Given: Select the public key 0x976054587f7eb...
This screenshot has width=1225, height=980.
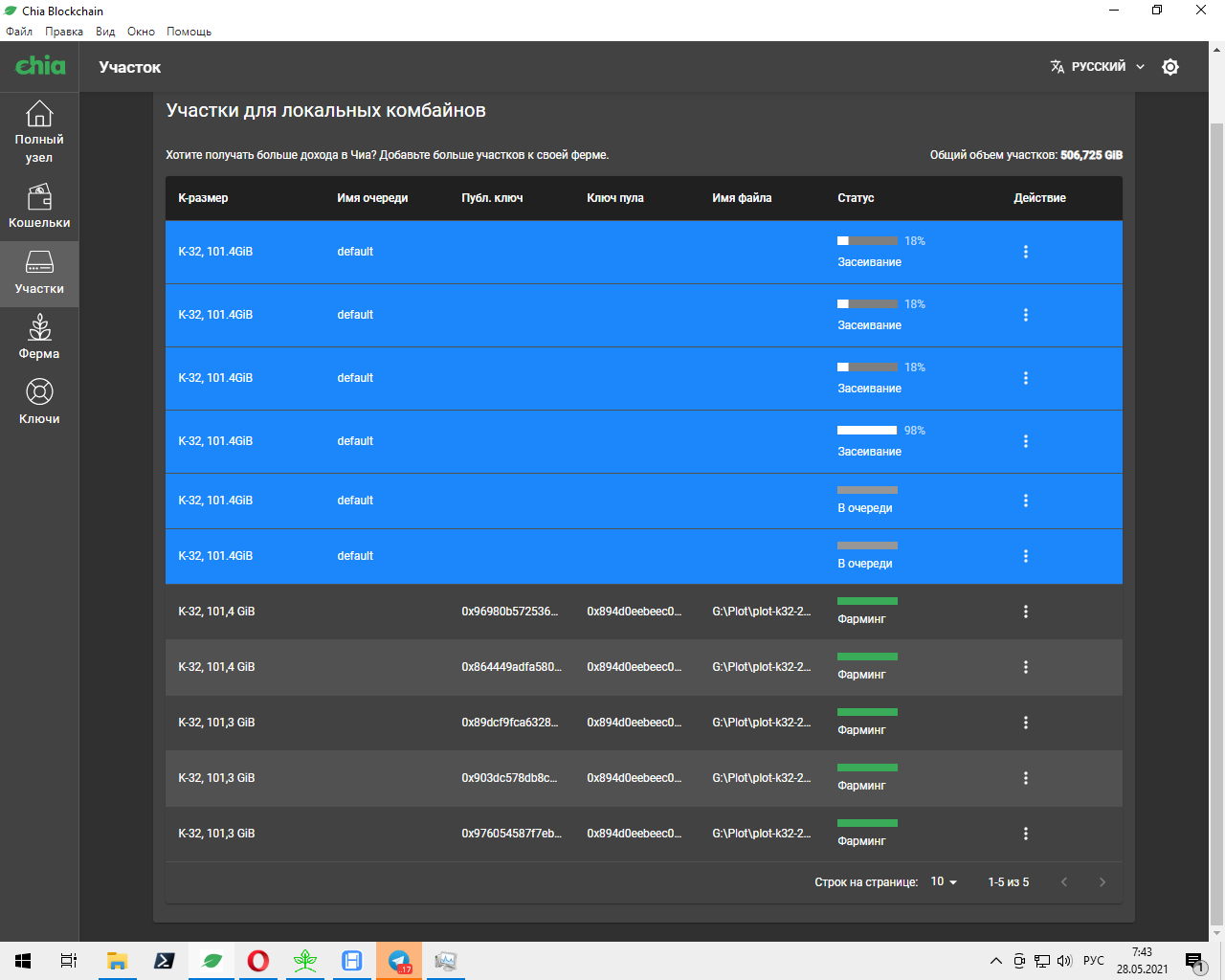Looking at the screenshot, I should pyautogui.click(x=511, y=834).
